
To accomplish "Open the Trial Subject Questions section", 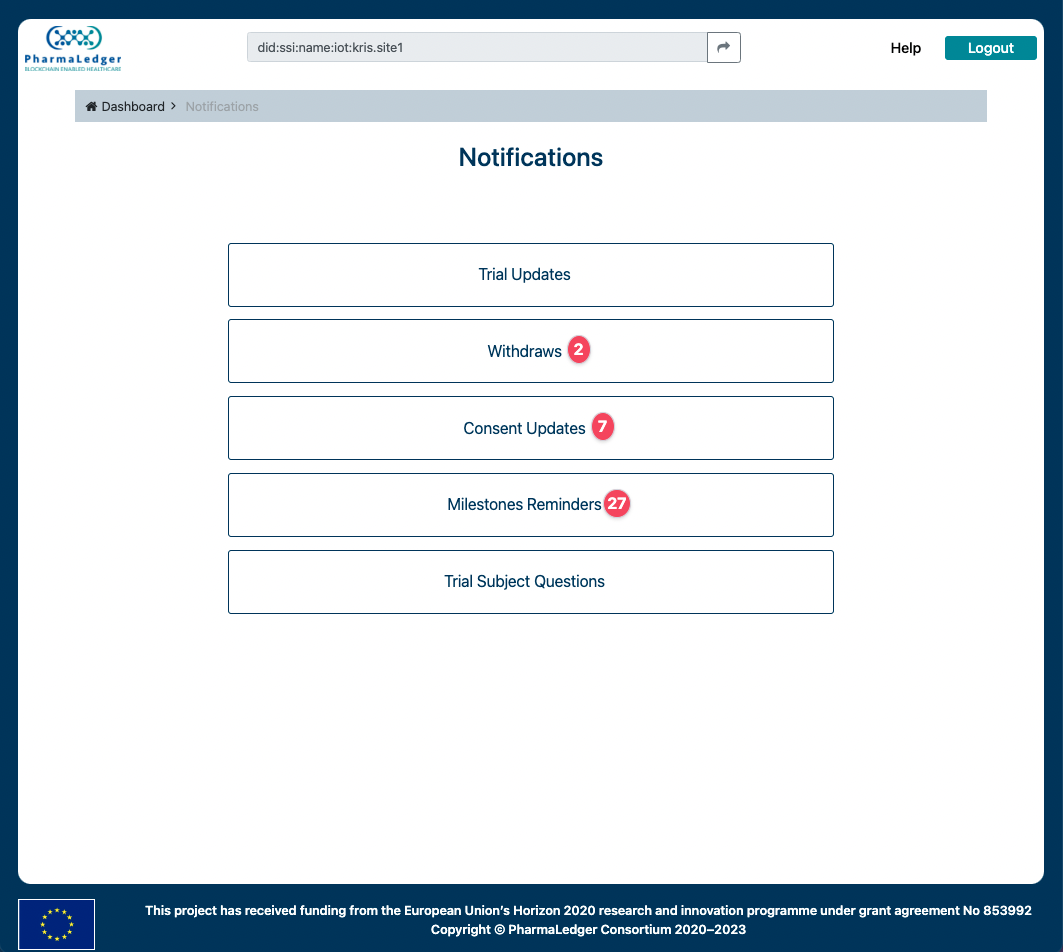I will tap(531, 582).
